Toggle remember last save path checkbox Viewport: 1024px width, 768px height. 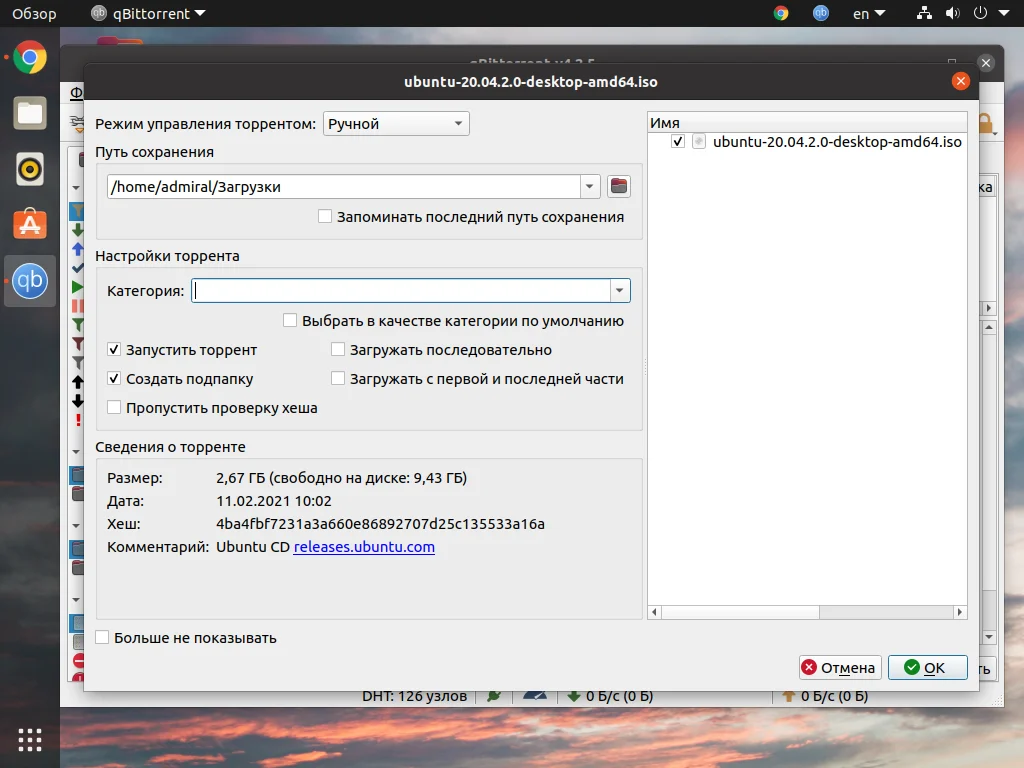point(325,216)
